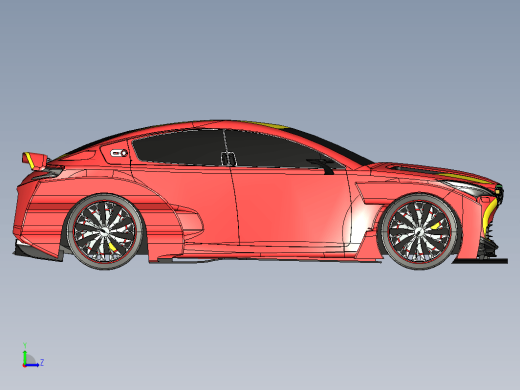Select the yellow brake caliper on front wheel
Screen dimensions: 520x390
click(x=436, y=225)
